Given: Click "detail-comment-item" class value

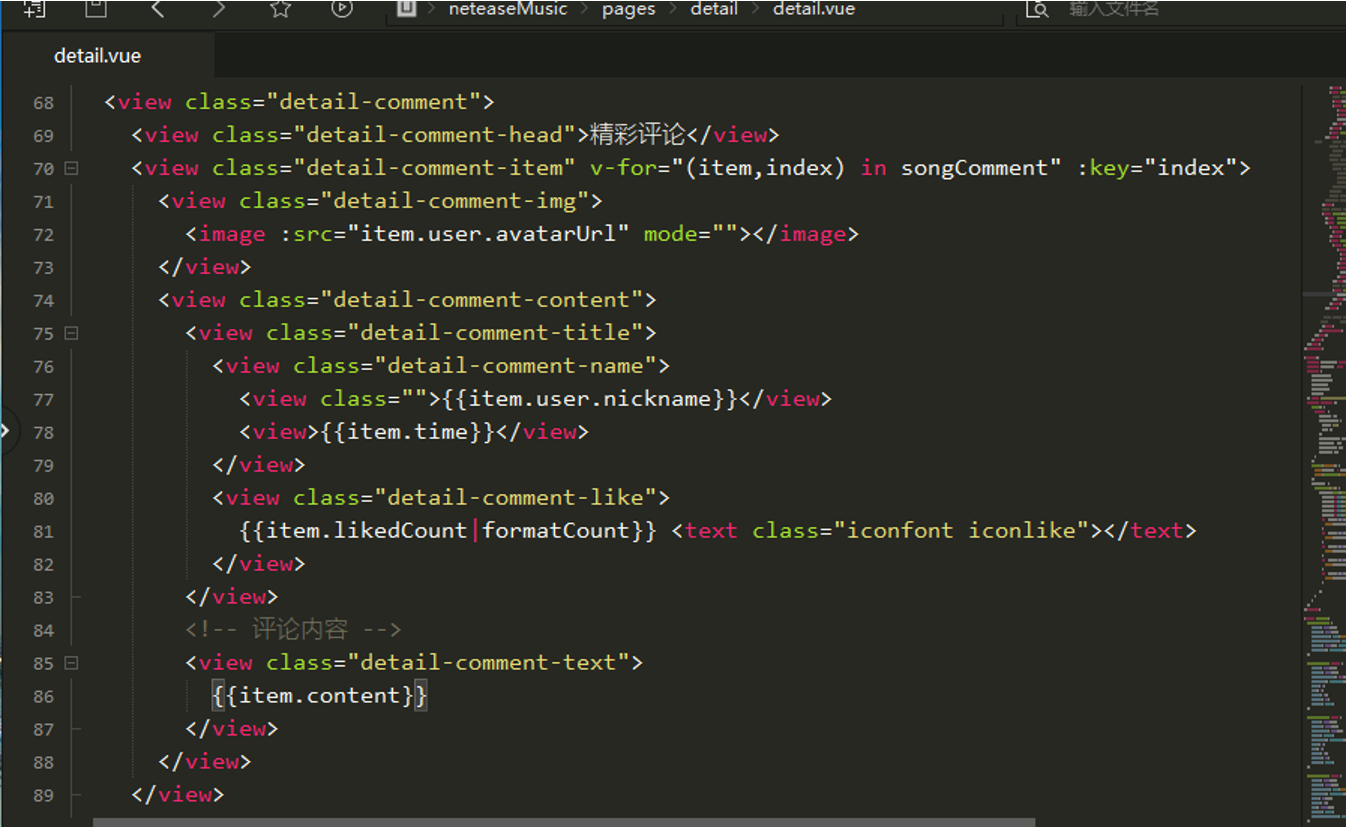Looking at the screenshot, I should click(x=434, y=167).
